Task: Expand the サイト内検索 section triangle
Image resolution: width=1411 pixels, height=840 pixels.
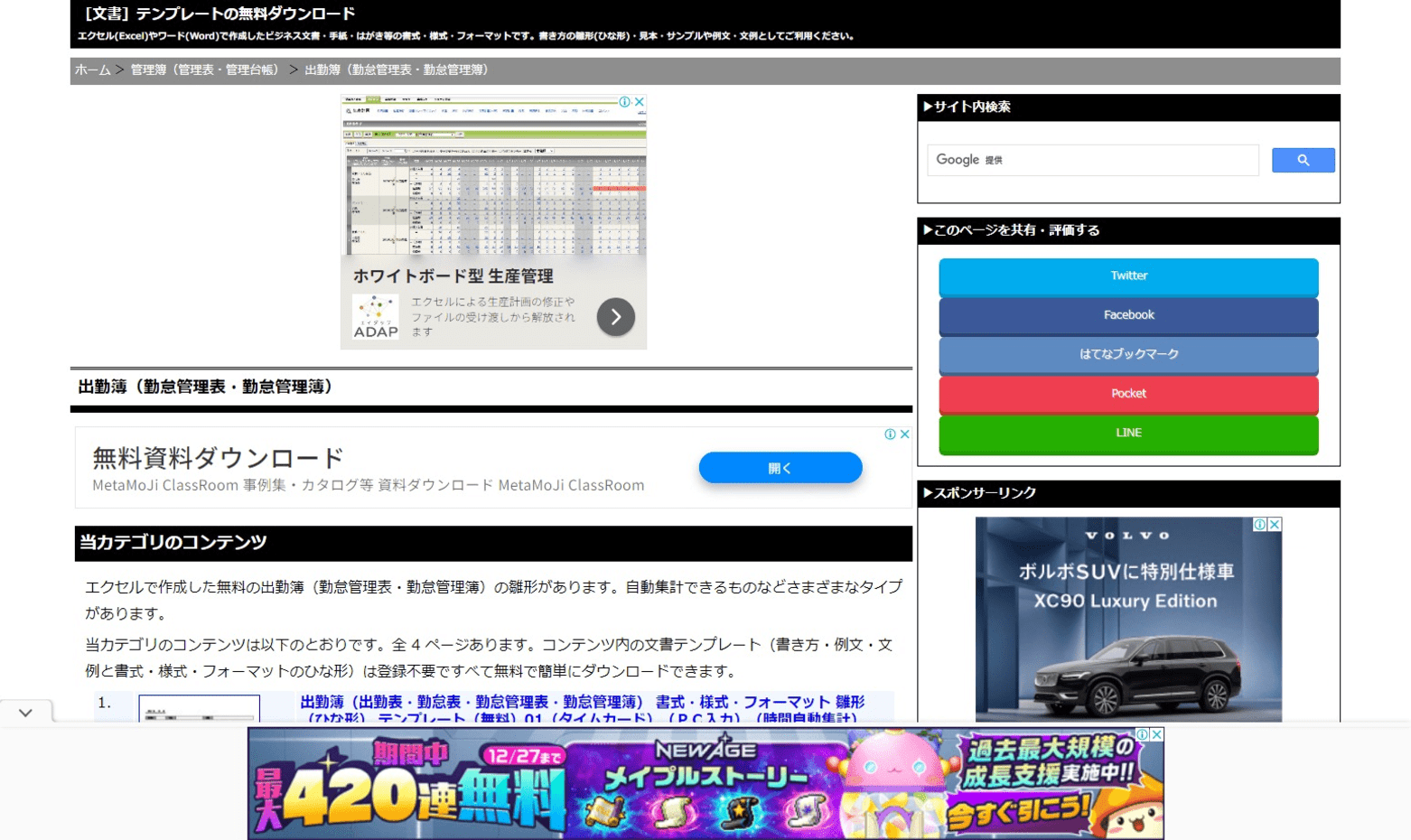Action: point(928,107)
